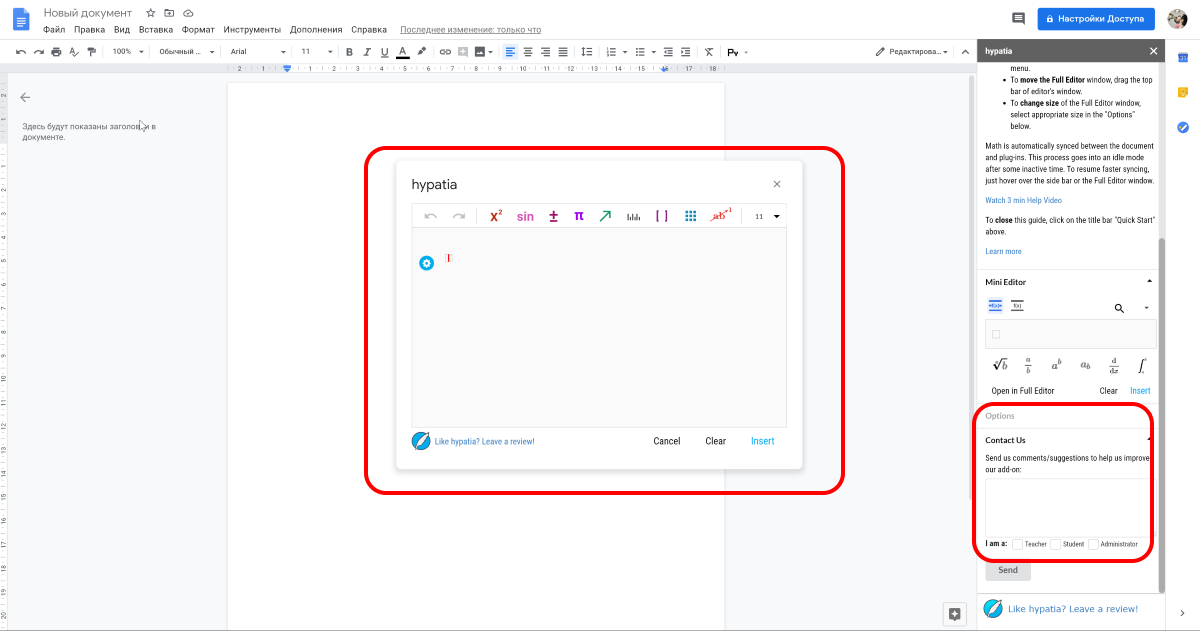Image resolution: width=1200 pixels, height=631 pixels.
Task: Select display math mode icon in Mini Editor
Action: pyautogui.click(x=1017, y=306)
